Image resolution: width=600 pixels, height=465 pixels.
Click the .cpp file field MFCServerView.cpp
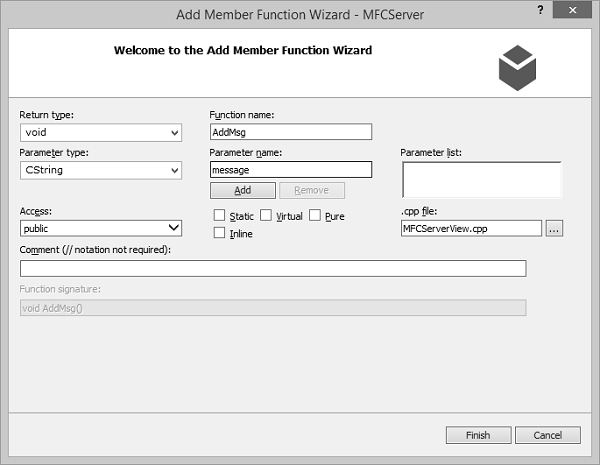pos(470,228)
